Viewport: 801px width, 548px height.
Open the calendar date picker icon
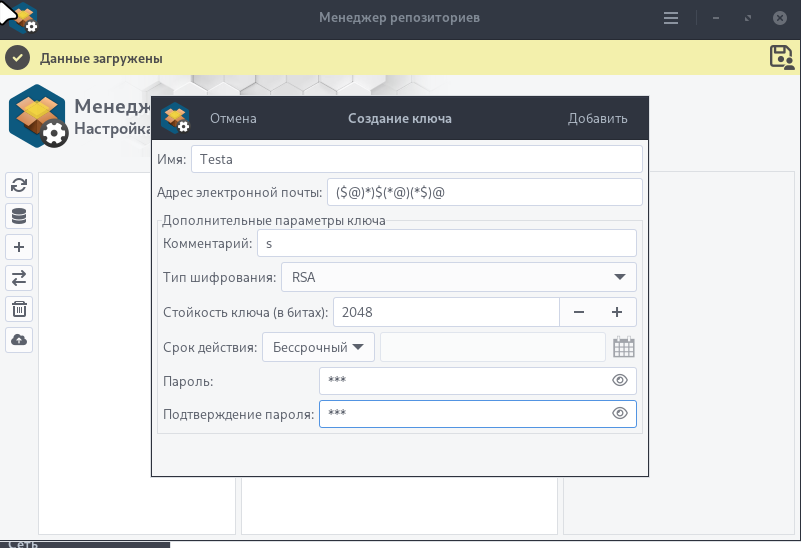[624, 347]
